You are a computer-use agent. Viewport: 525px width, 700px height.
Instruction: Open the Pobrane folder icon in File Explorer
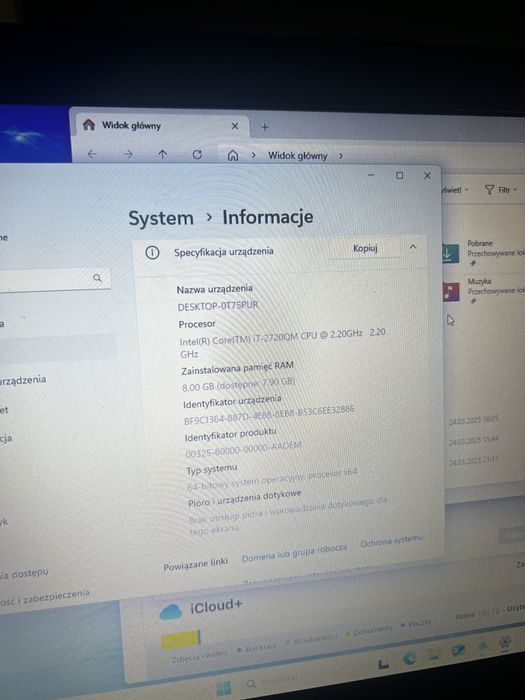450,253
